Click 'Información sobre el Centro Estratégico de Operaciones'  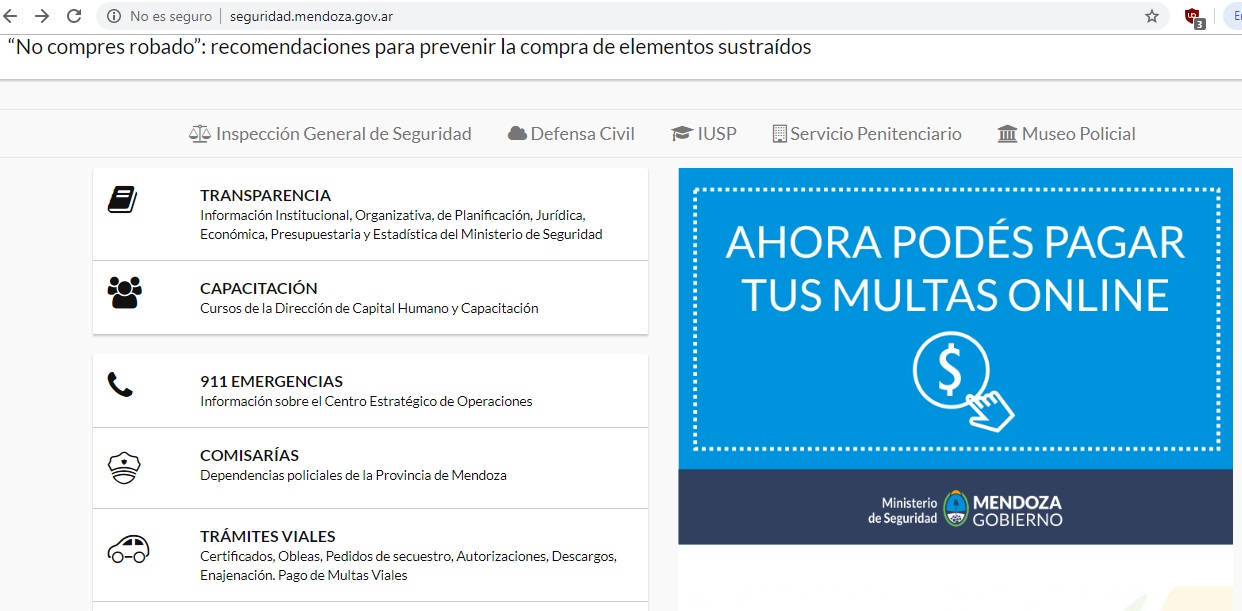366,402
